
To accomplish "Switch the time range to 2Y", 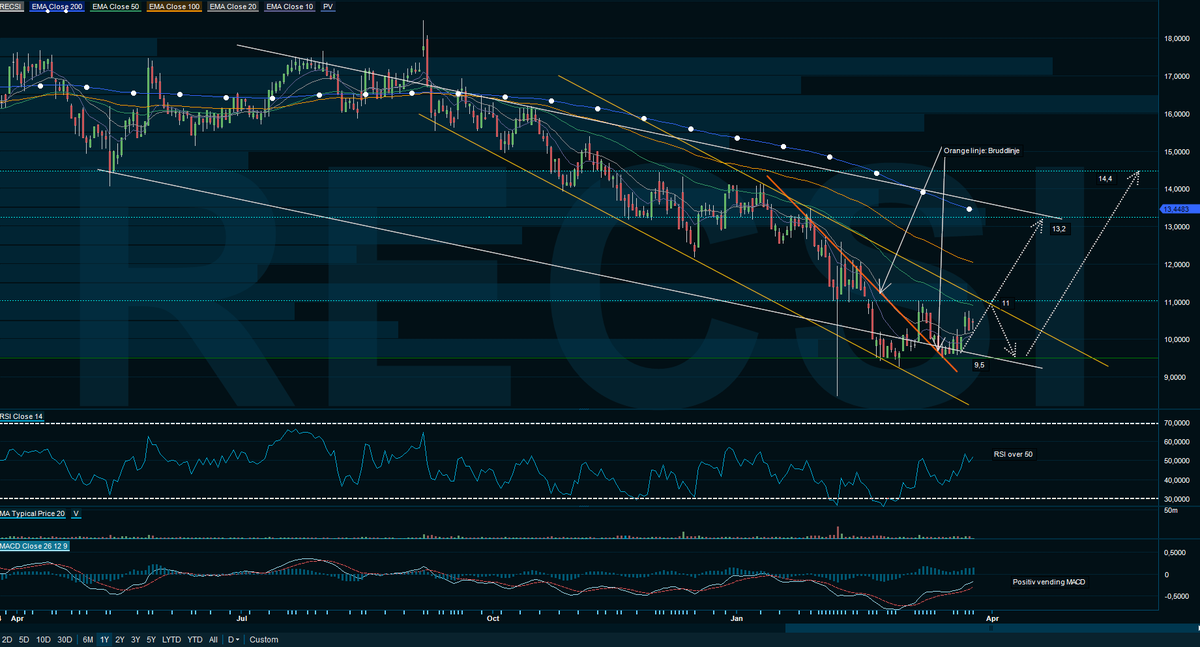I will (x=120, y=639).
